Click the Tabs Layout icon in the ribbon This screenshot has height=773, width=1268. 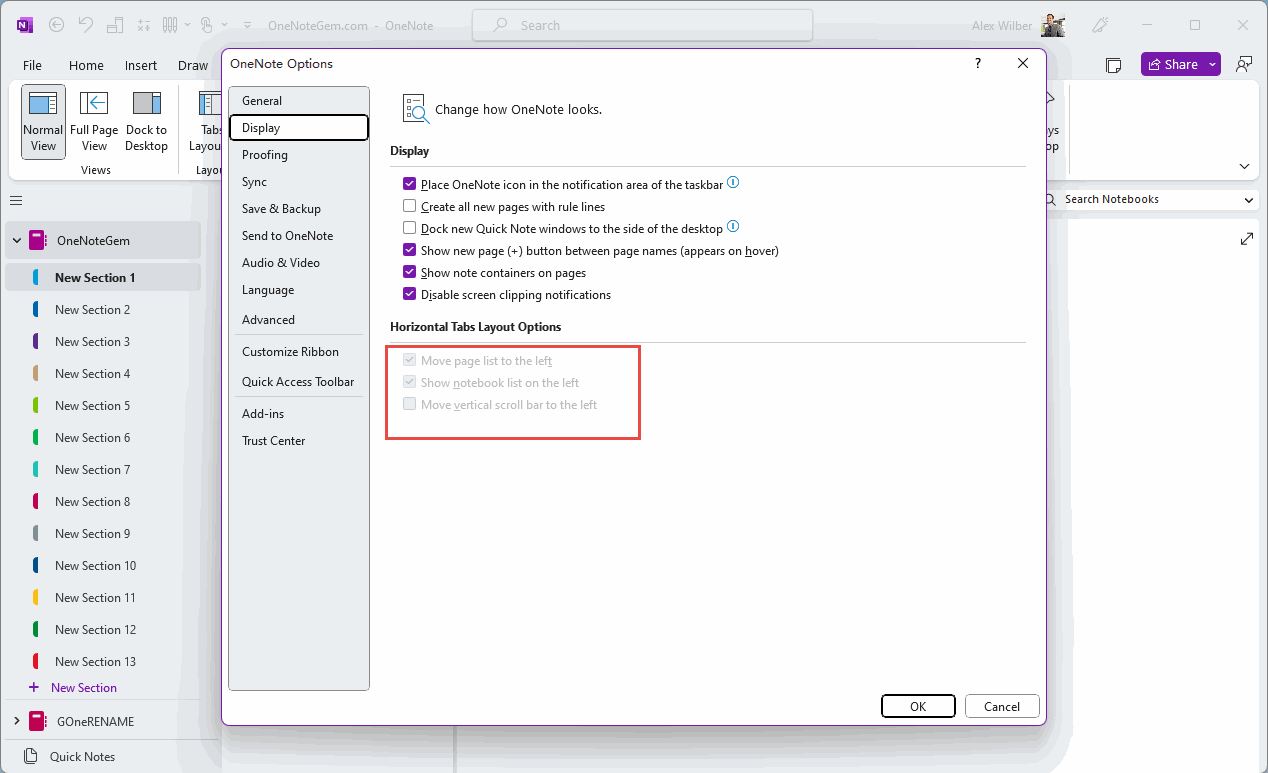pos(210,103)
